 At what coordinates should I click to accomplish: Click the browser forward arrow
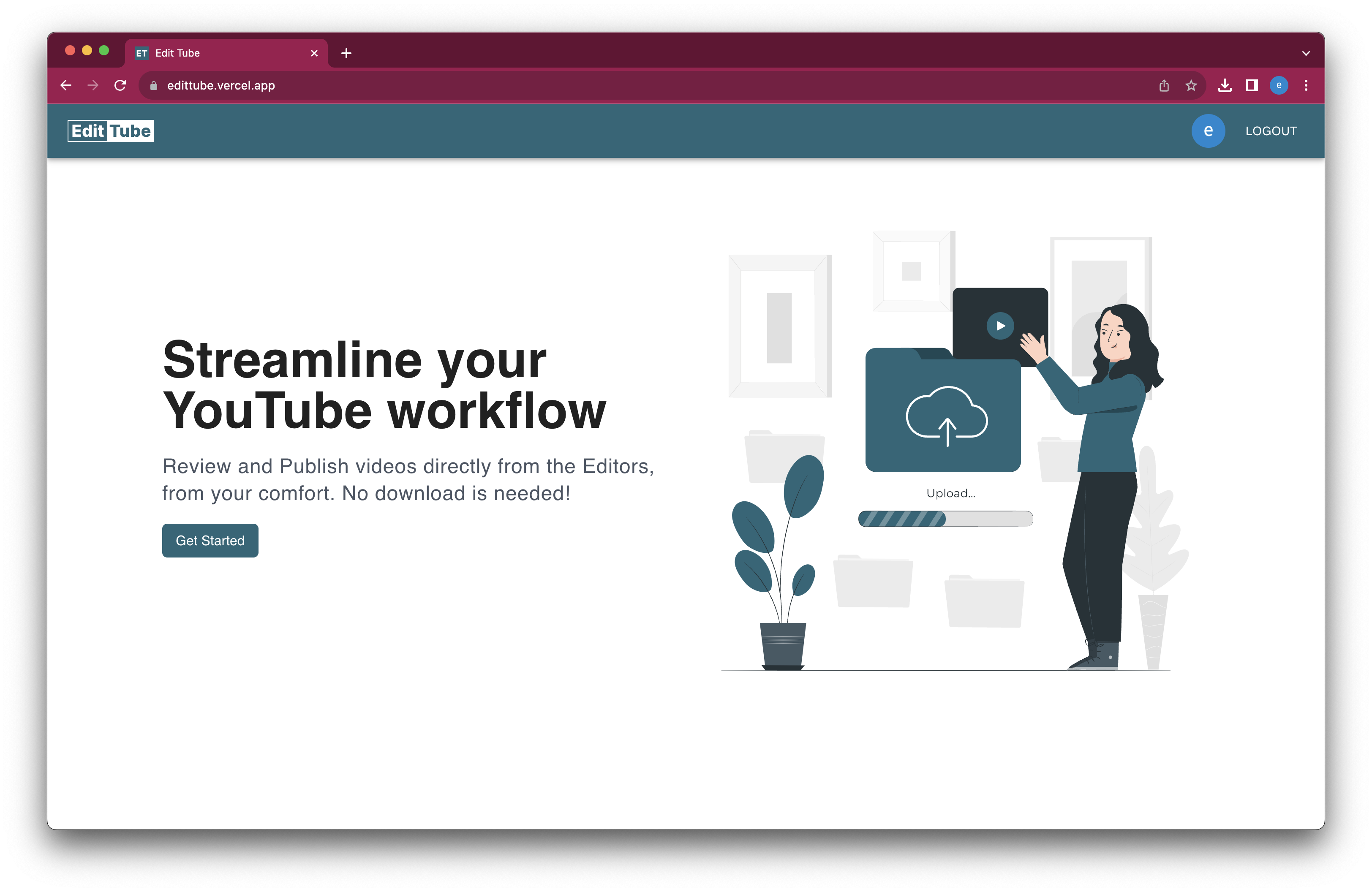click(93, 85)
